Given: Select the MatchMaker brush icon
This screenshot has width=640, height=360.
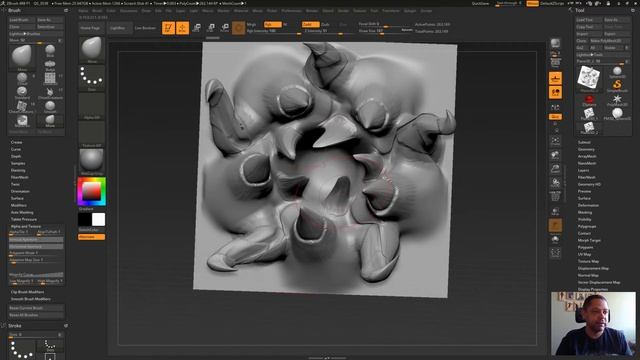Looking at the screenshot, I should pos(22,121).
